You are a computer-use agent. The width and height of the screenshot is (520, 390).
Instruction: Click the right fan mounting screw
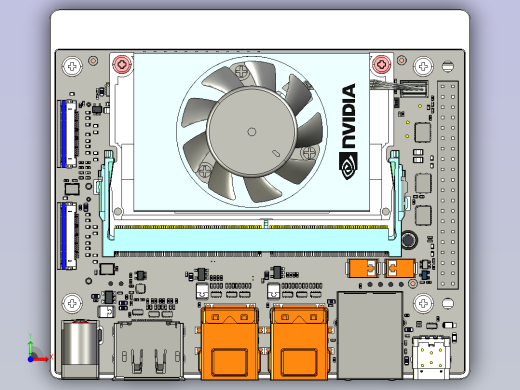(x=308, y=153)
